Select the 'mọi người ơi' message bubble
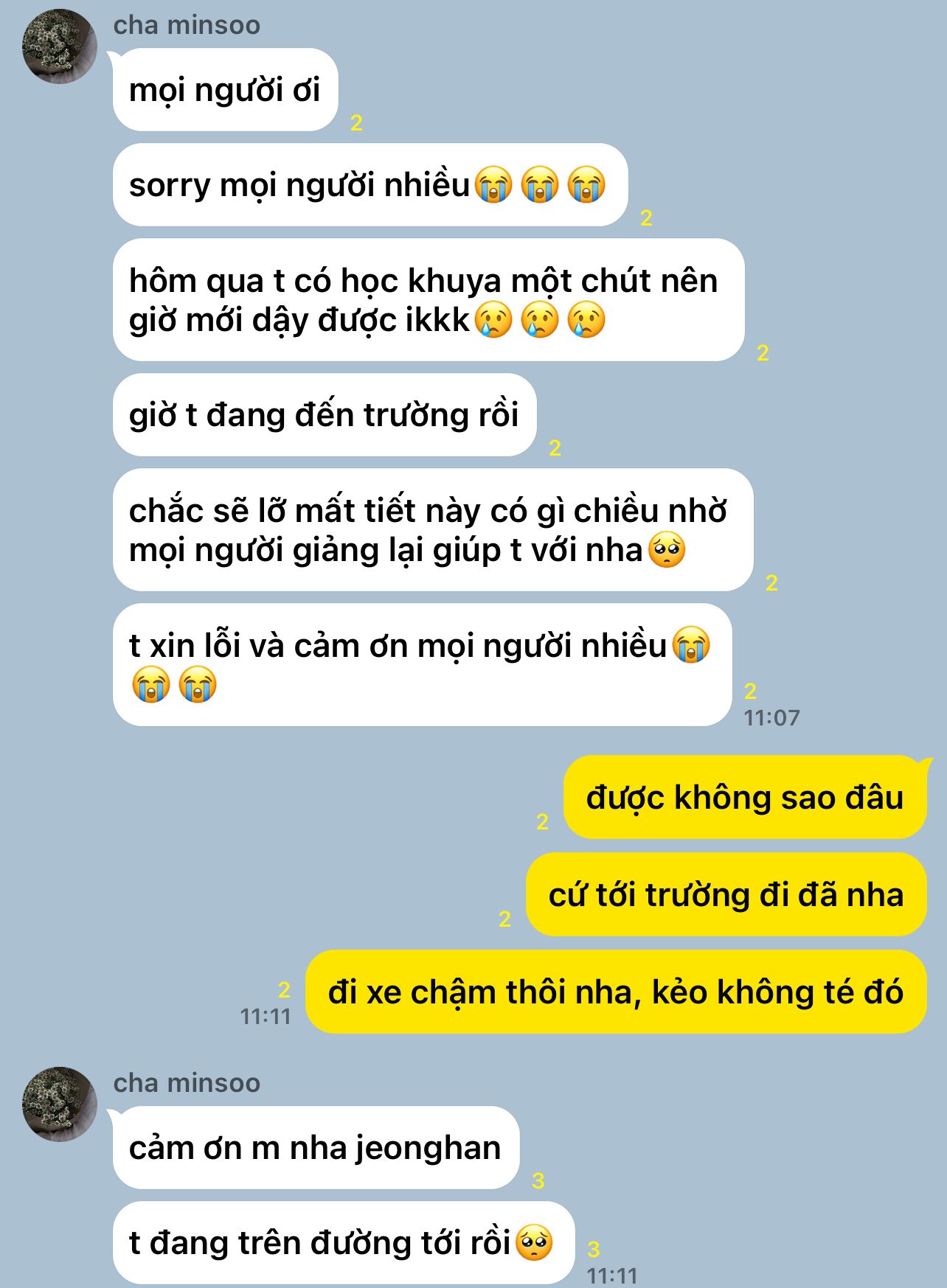 225,90
